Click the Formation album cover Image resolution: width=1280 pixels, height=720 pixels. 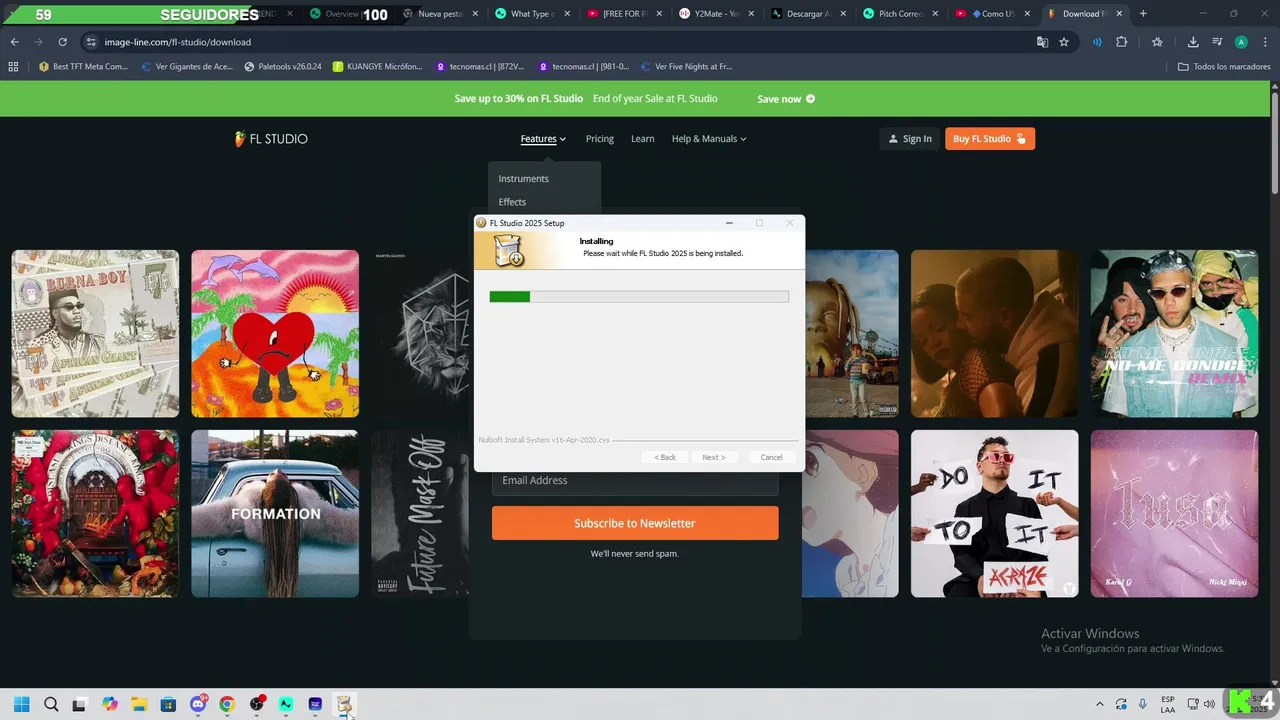(275, 514)
